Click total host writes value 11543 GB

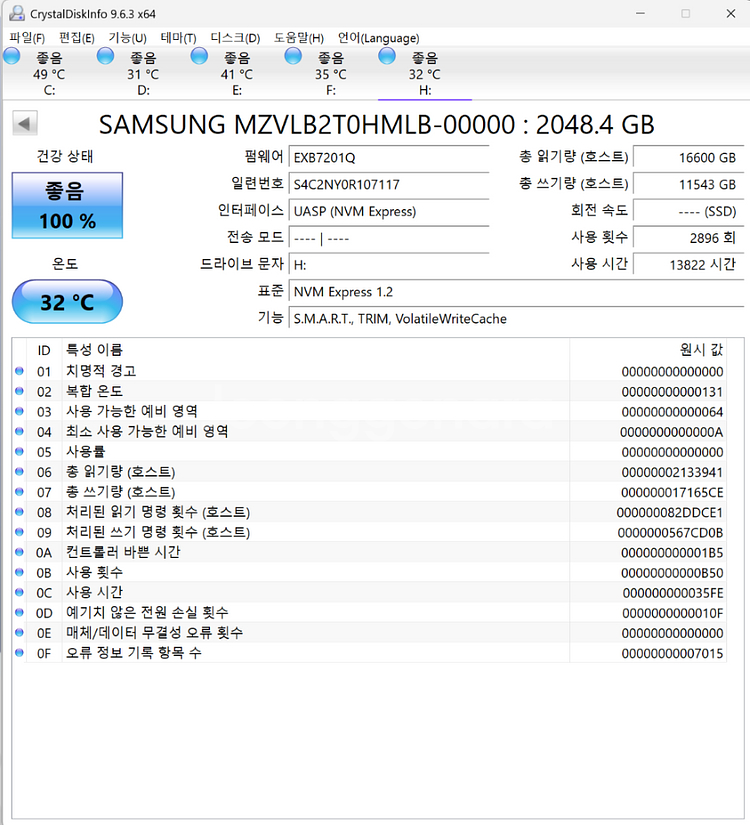[688, 184]
